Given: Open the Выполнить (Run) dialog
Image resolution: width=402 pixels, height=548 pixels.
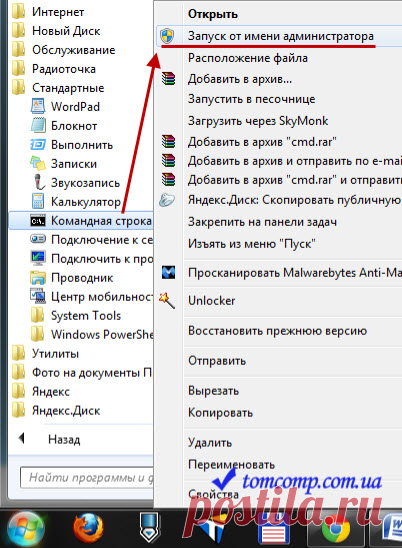Looking at the screenshot, I should pyautogui.click(x=72, y=144).
